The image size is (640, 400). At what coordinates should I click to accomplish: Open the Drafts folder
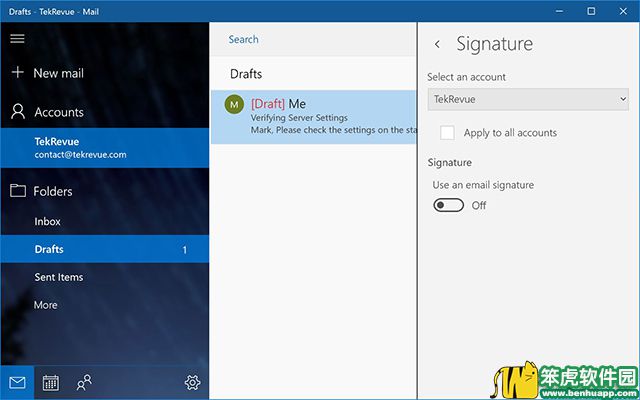point(105,249)
